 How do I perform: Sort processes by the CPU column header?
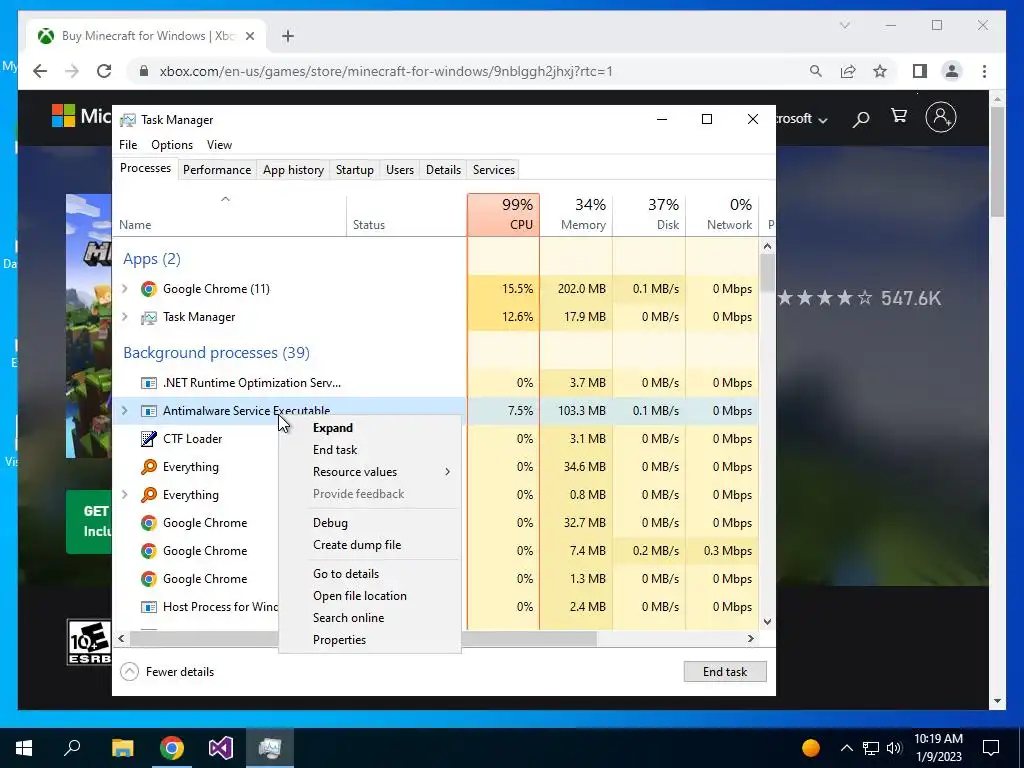click(504, 215)
